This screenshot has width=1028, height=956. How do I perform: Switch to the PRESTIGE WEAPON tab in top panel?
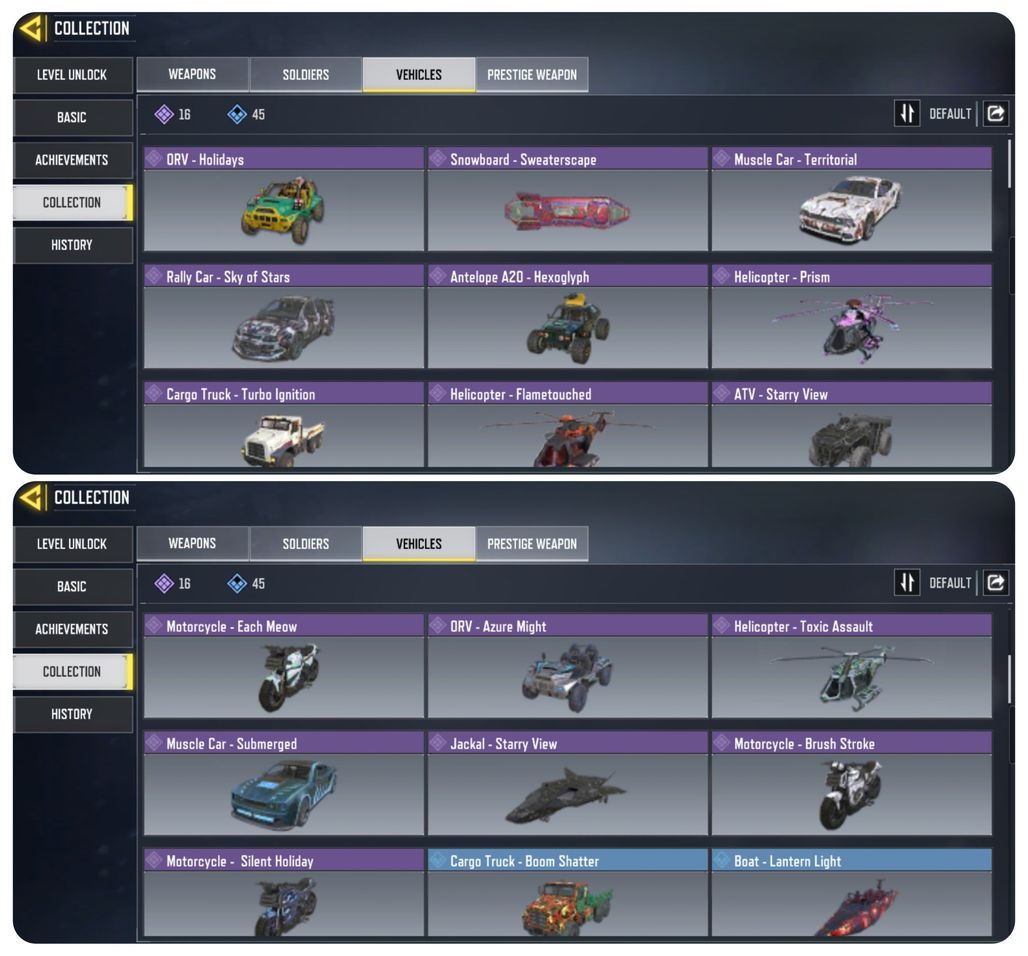point(532,75)
